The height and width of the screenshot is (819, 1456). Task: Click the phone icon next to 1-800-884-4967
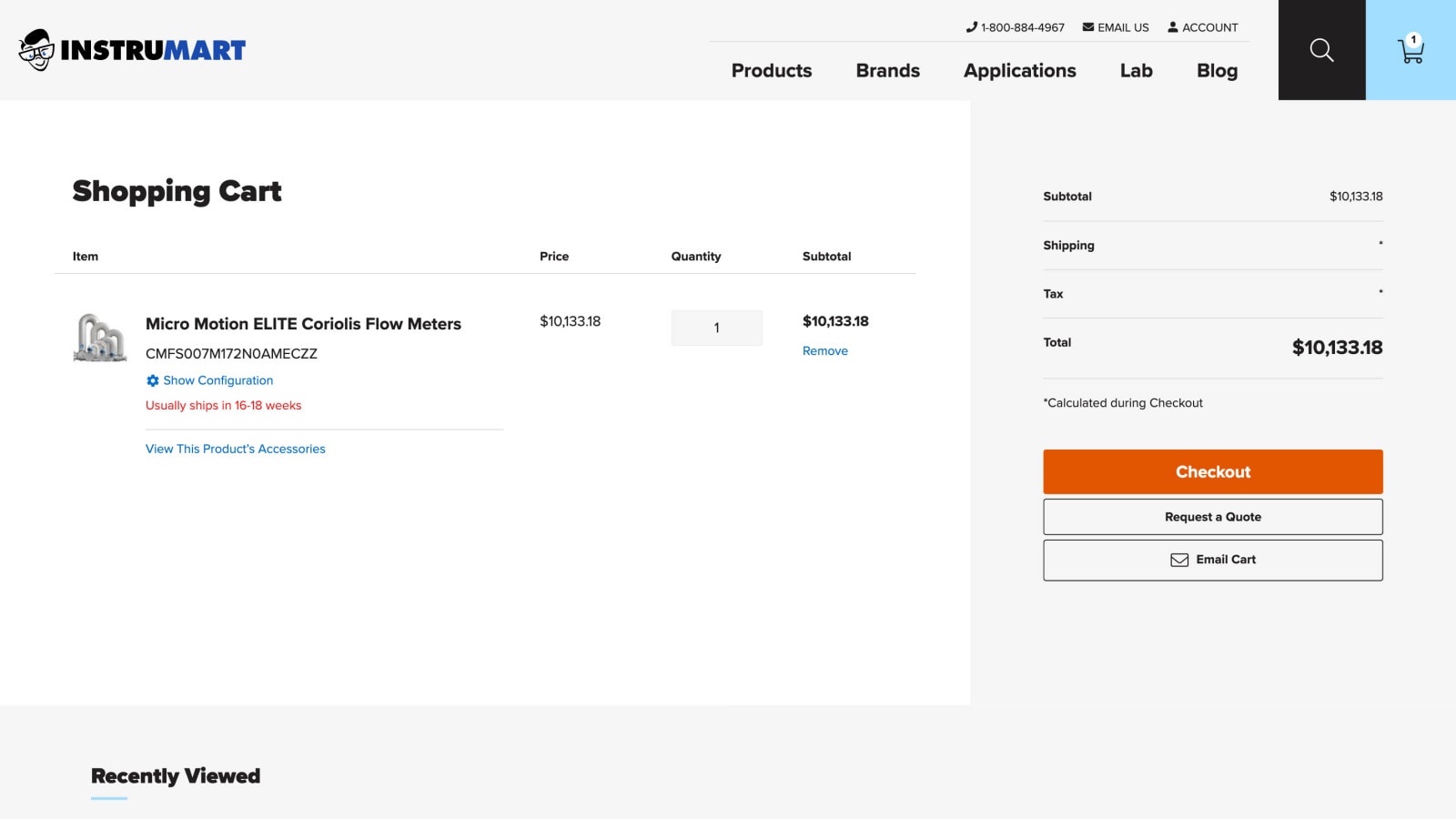tap(971, 27)
